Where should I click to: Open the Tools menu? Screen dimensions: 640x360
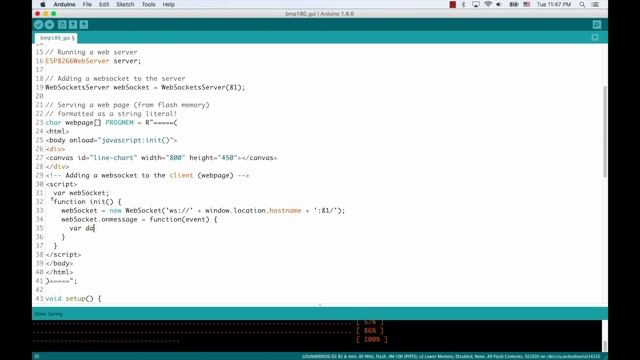click(x=148, y=4)
